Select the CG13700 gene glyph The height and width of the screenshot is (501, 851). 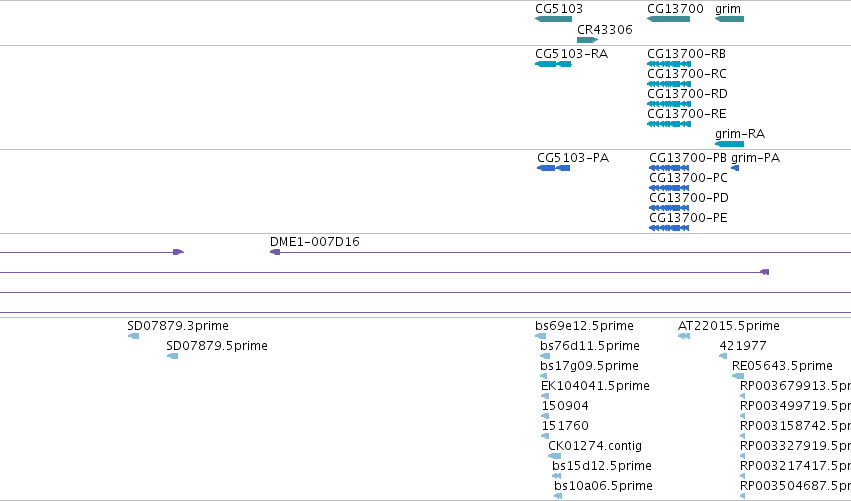tap(669, 19)
